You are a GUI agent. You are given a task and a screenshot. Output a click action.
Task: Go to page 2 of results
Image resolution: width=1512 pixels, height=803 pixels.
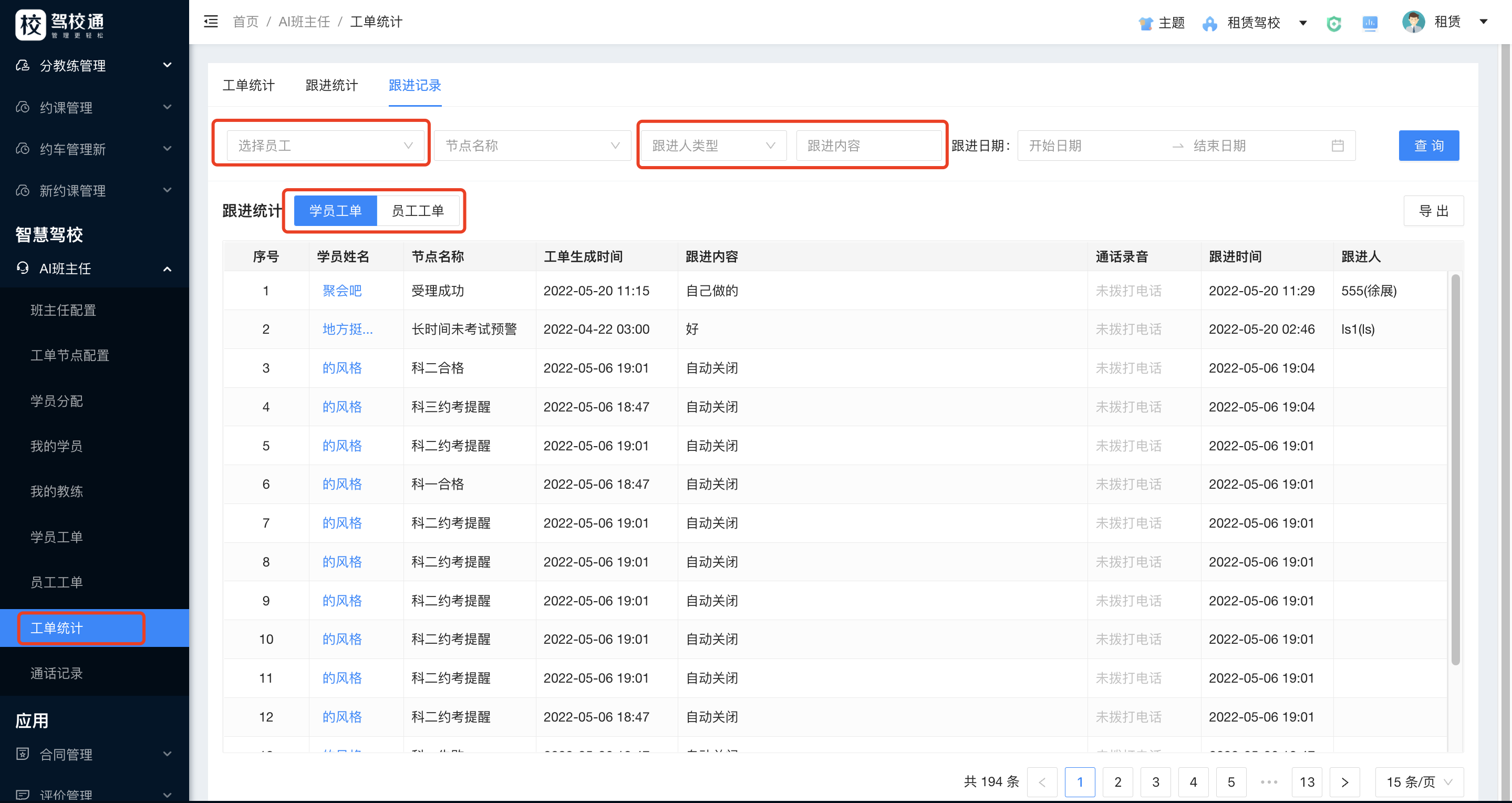(1117, 782)
